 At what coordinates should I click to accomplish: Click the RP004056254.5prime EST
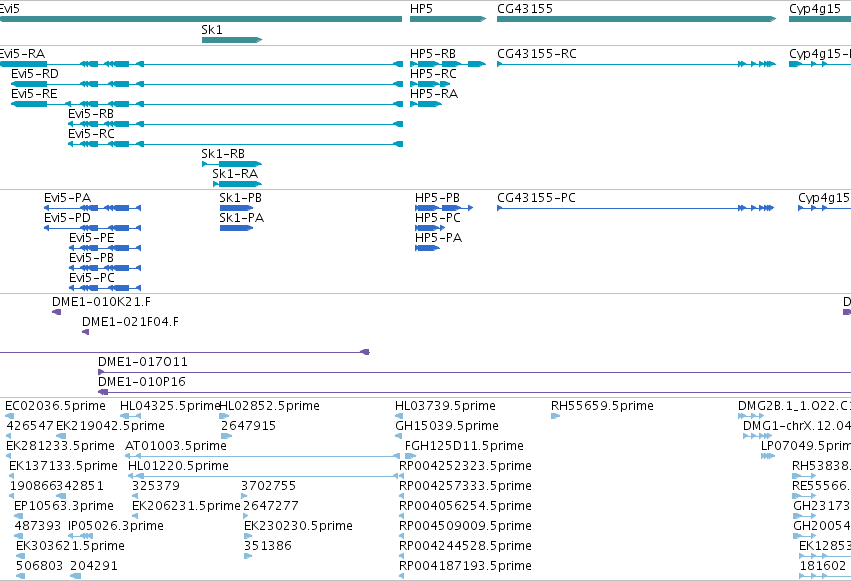(x=401, y=516)
